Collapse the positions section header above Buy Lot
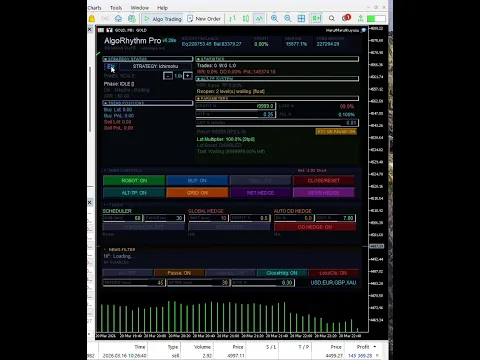The image size is (480, 360). click(148, 103)
